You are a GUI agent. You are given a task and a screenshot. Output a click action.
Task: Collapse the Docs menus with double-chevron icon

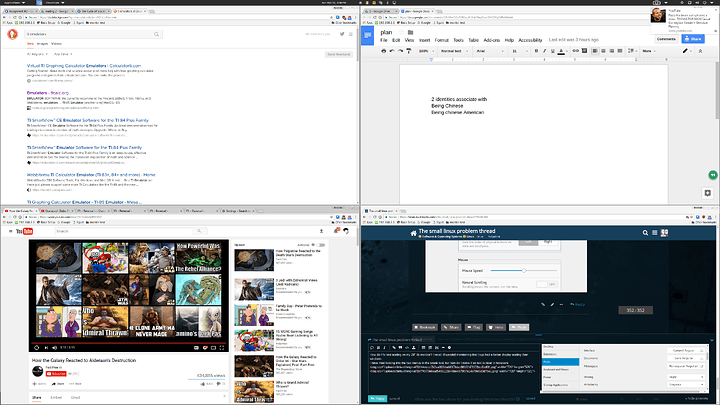click(x=700, y=51)
